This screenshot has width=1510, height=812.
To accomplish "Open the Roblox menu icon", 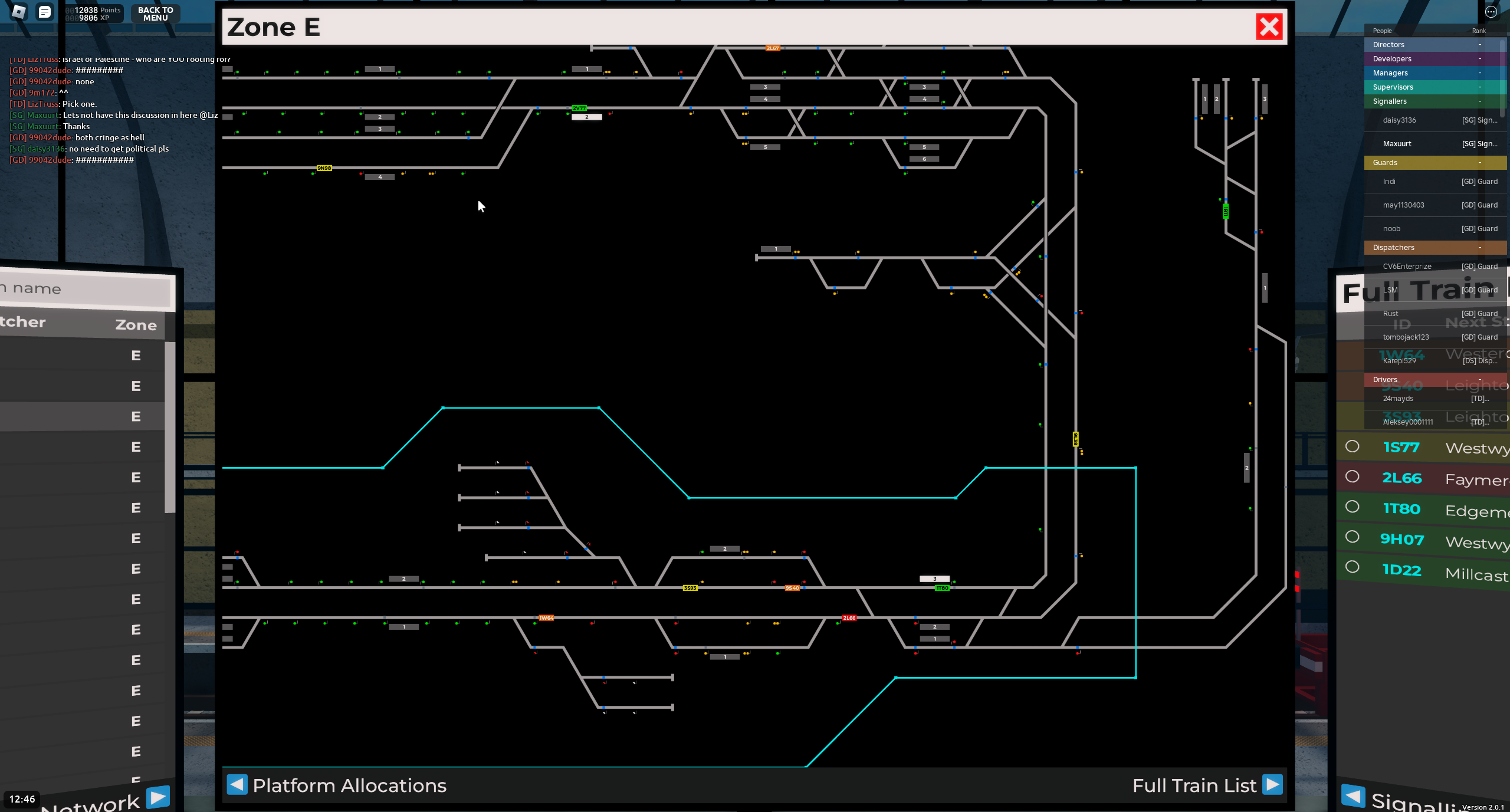I will [x=18, y=11].
